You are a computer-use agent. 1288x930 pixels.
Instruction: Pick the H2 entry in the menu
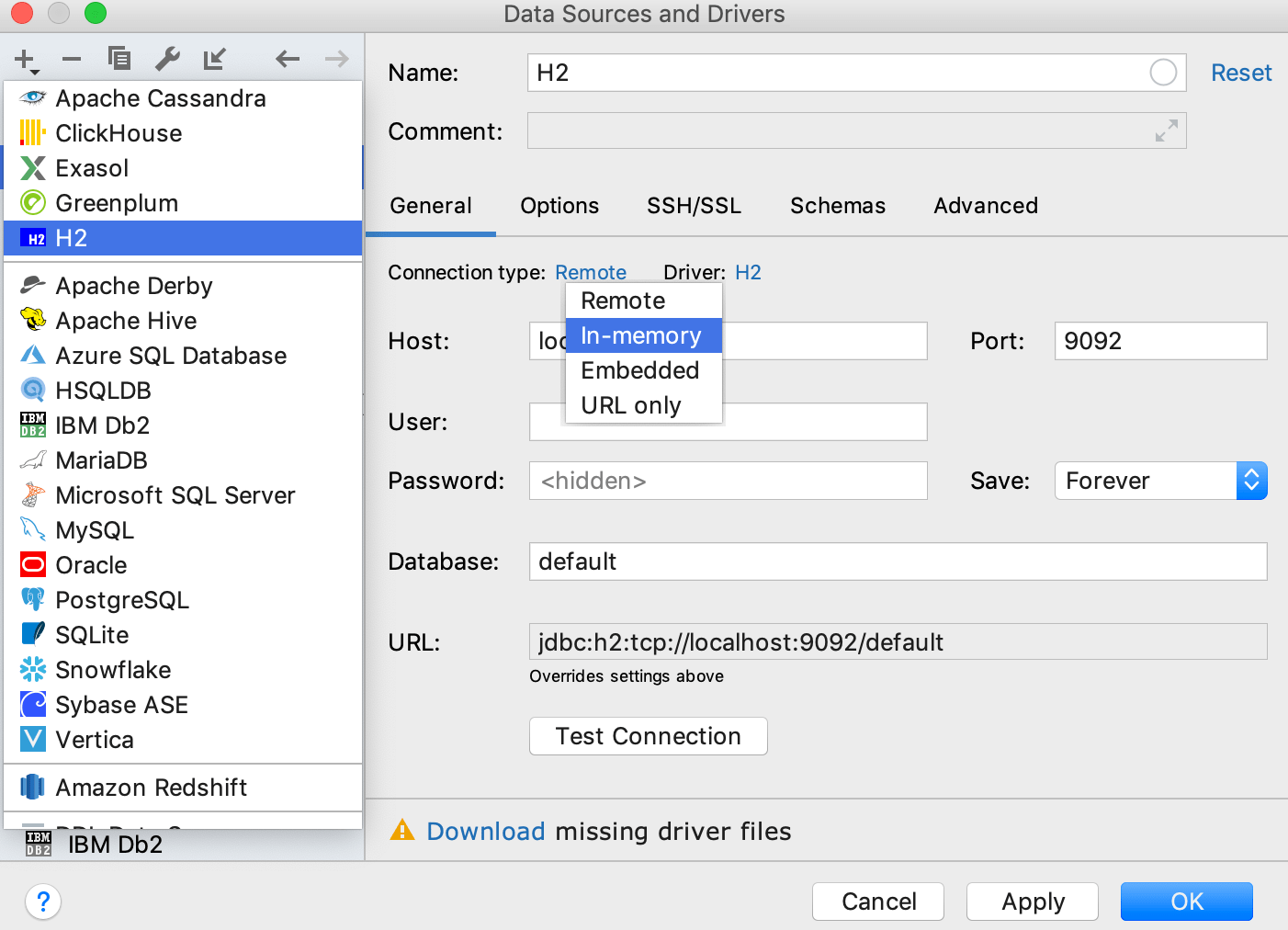coord(183,238)
